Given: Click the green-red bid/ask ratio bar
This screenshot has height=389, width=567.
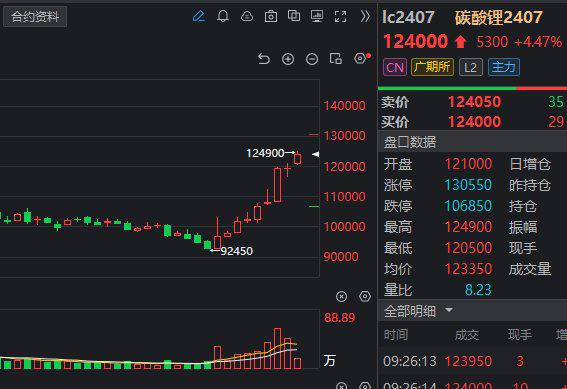Looking at the screenshot, I should pyautogui.click(x=472, y=88).
